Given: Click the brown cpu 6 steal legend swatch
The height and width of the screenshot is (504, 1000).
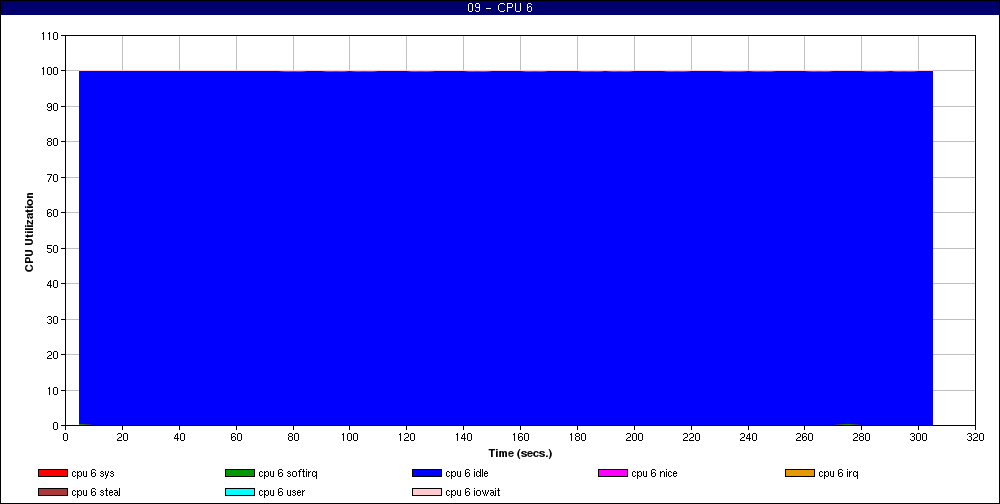Looking at the screenshot, I should [53, 493].
